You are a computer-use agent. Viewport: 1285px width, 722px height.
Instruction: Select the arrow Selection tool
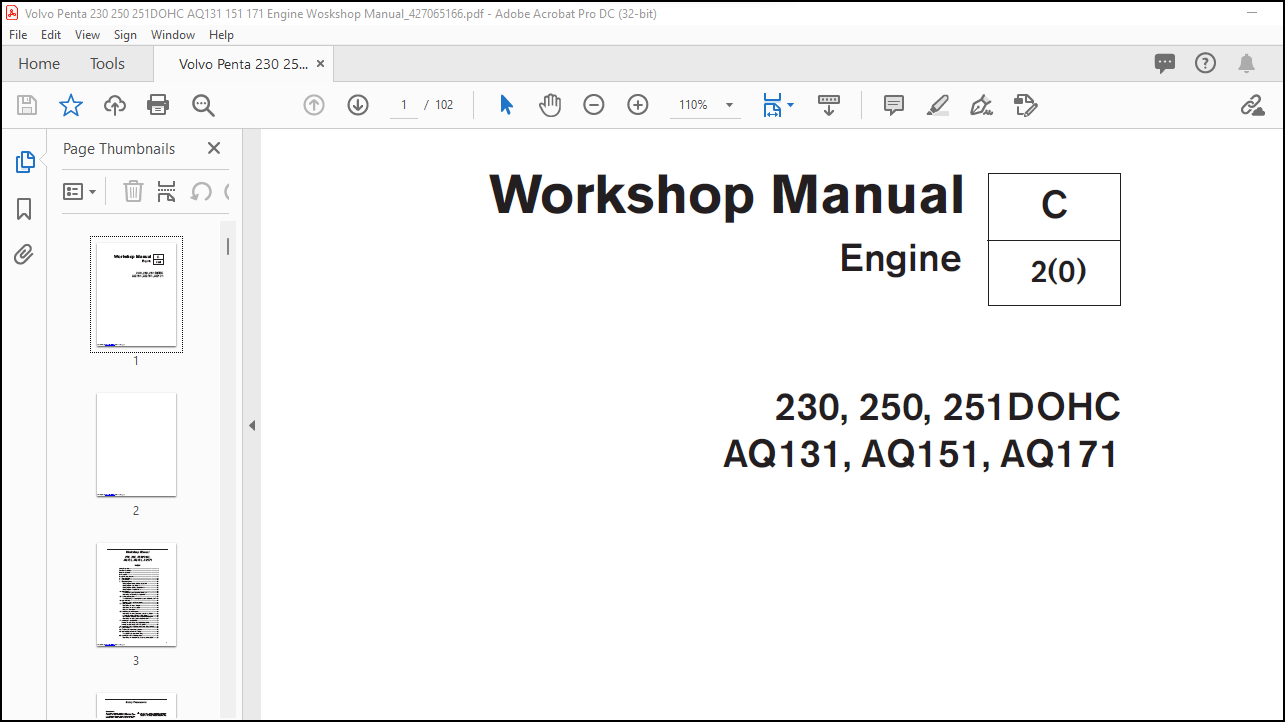tap(506, 105)
